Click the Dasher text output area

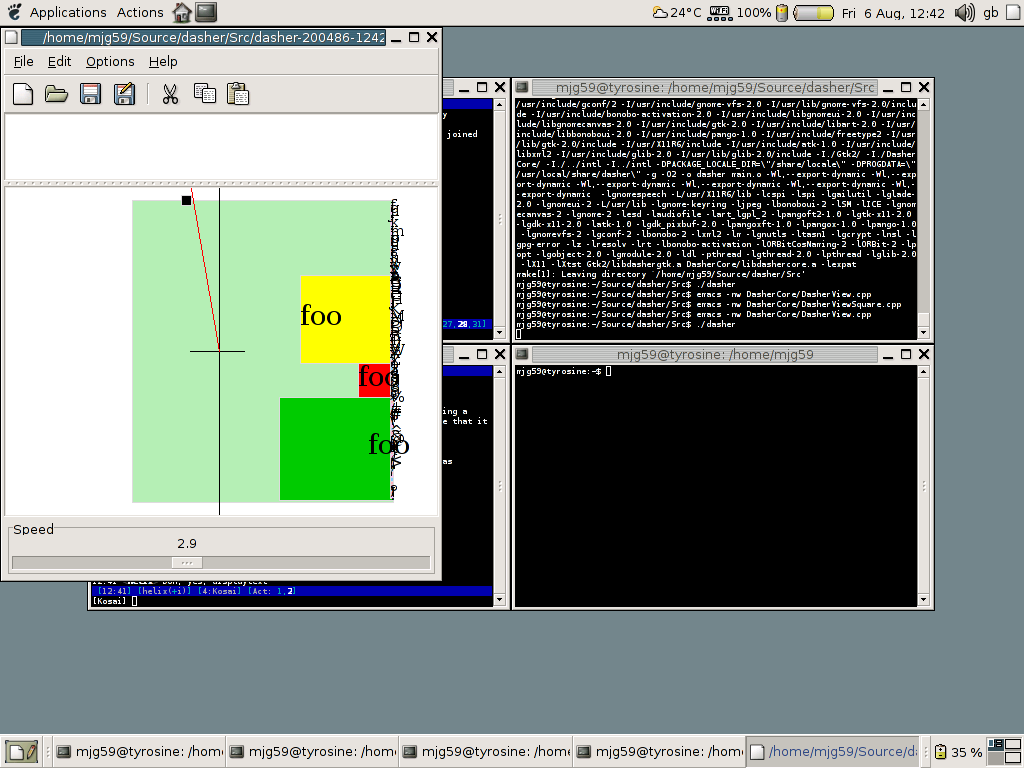pyautogui.click(x=221, y=147)
